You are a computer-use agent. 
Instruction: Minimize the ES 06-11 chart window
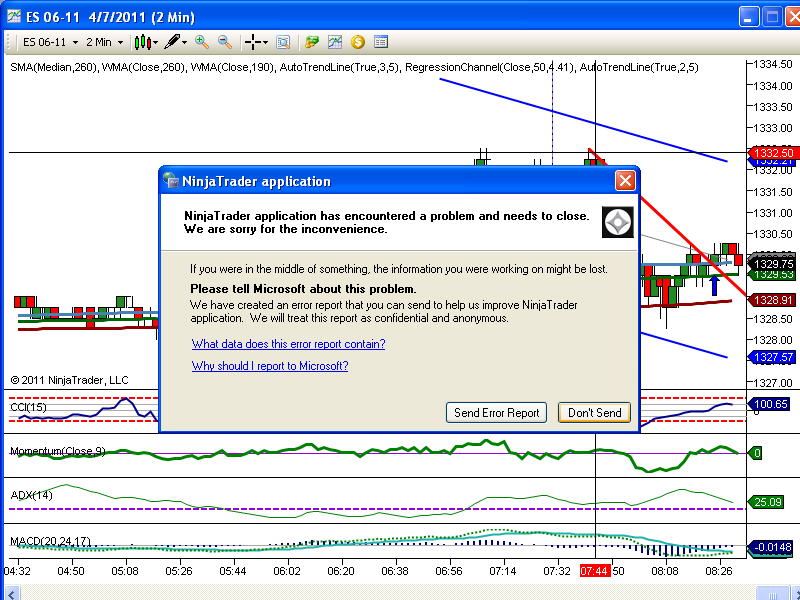click(748, 17)
